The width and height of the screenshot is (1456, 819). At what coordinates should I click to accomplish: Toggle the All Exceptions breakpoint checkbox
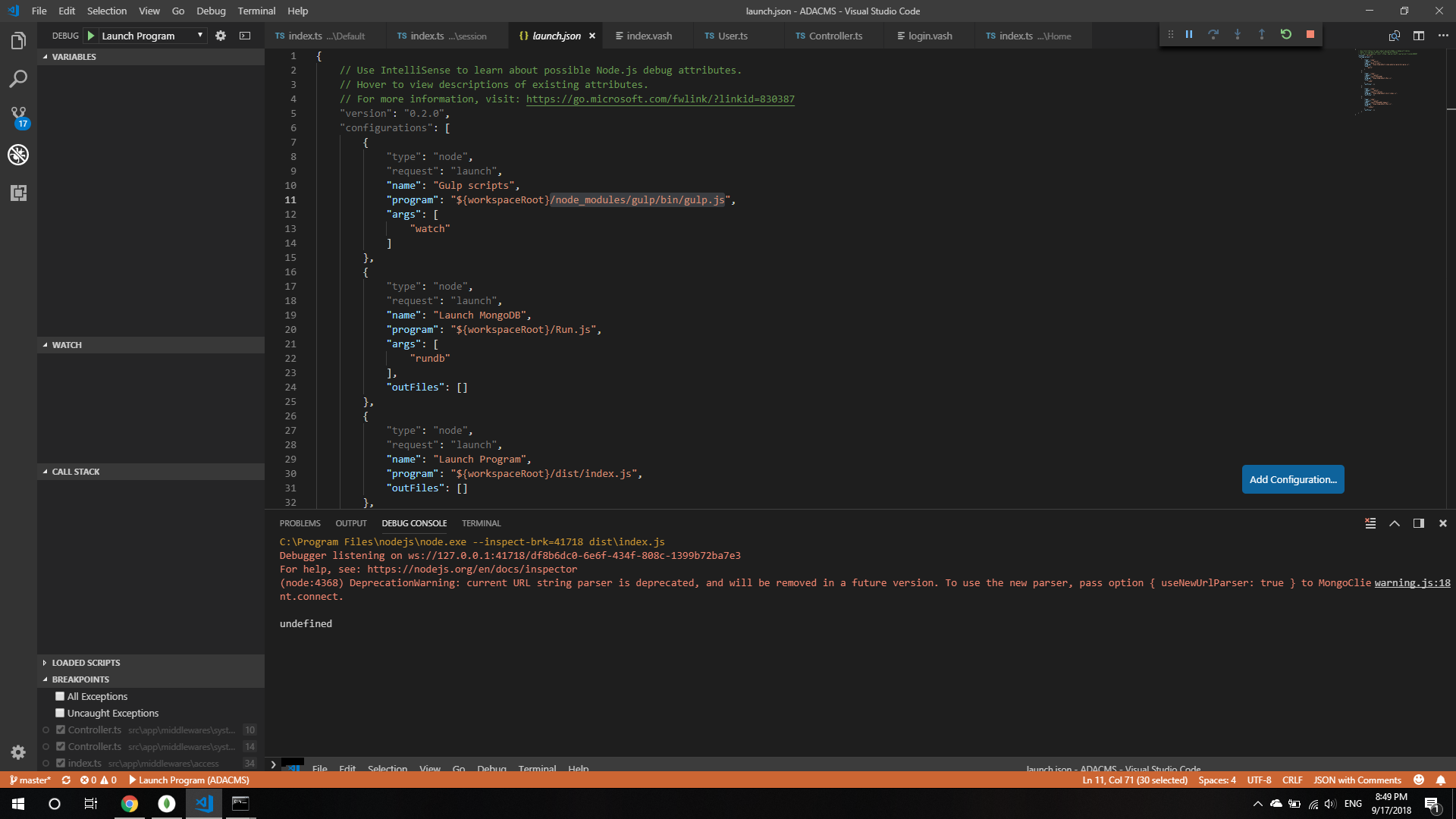point(60,696)
